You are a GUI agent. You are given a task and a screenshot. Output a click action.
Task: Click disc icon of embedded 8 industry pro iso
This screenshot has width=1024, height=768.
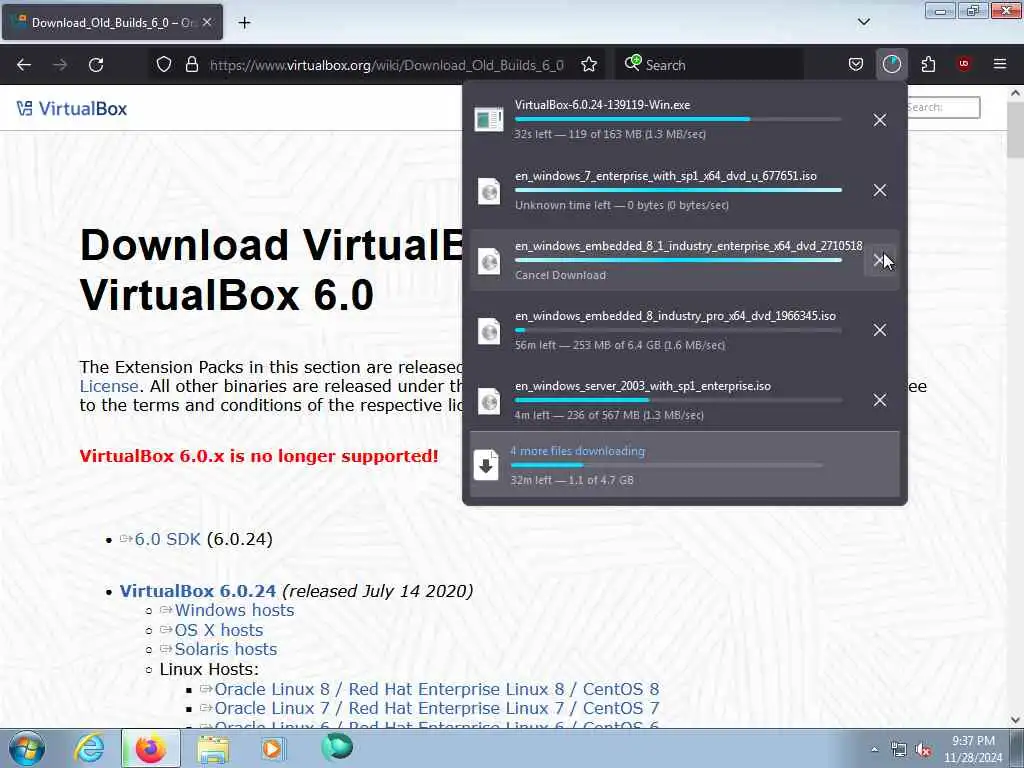(x=489, y=331)
